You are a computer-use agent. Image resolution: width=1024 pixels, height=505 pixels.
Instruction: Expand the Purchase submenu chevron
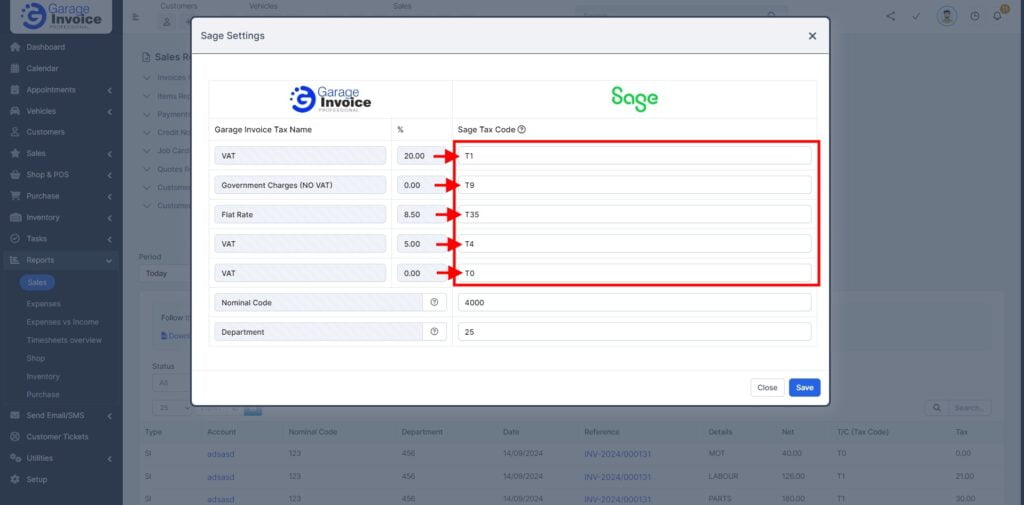pyautogui.click(x=110, y=197)
